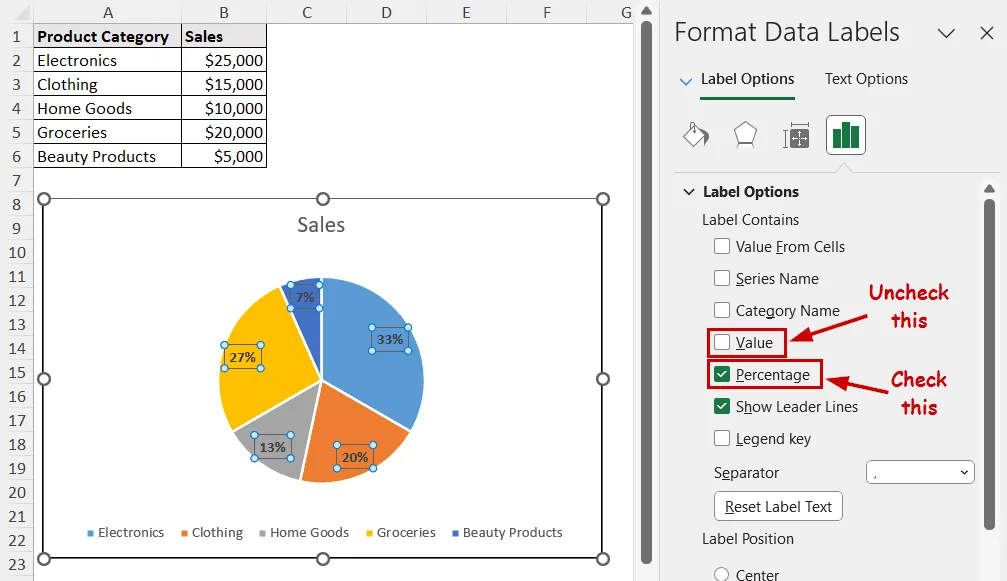
Task: Select the Sales header cell
Action: point(224,36)
